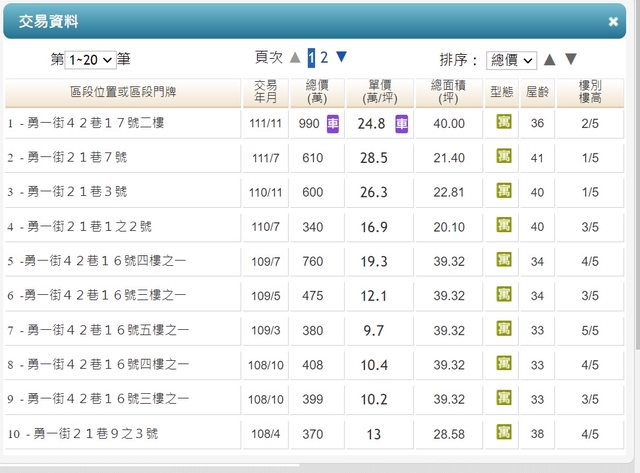This screenshot has width=640, height=473.
Task: Open the 1~20 record range dropdown
Action: click(x=90, y=60)
